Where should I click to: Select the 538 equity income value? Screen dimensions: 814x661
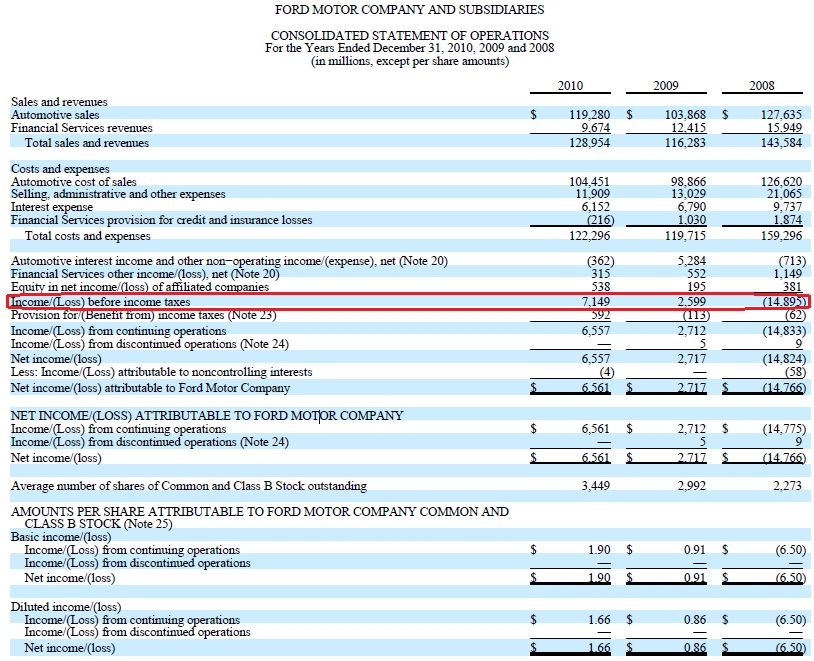[x=600, y=287]
